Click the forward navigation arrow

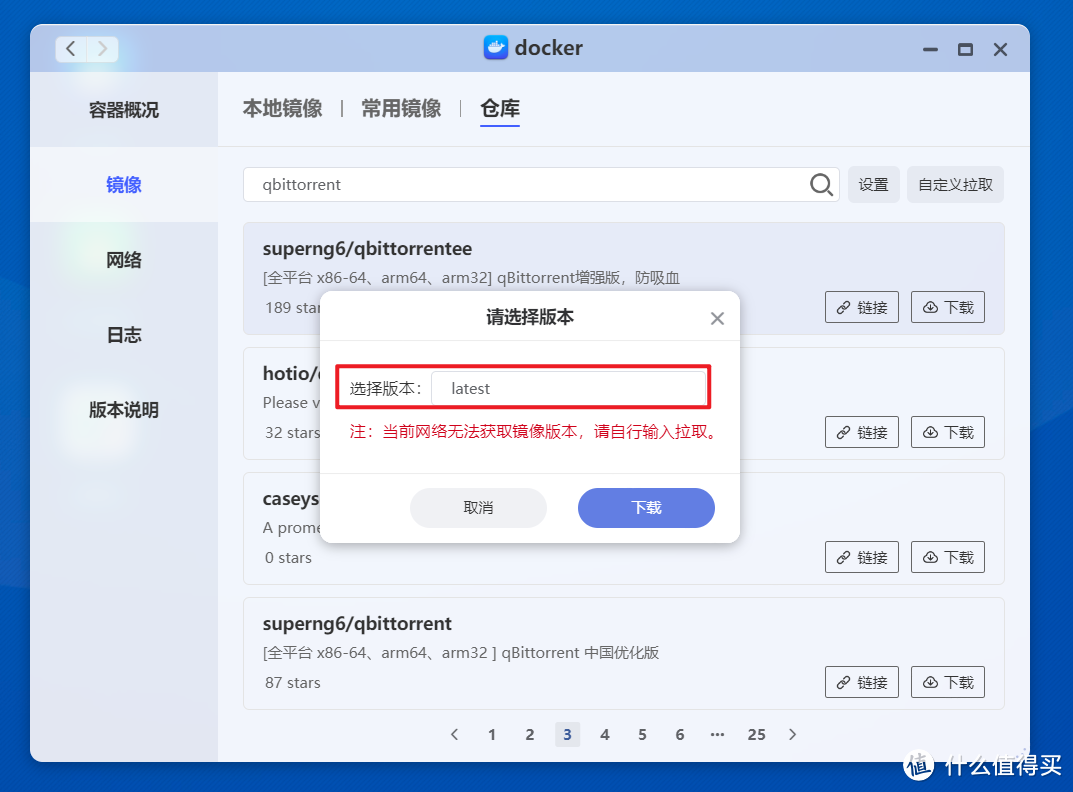point(102,49)
